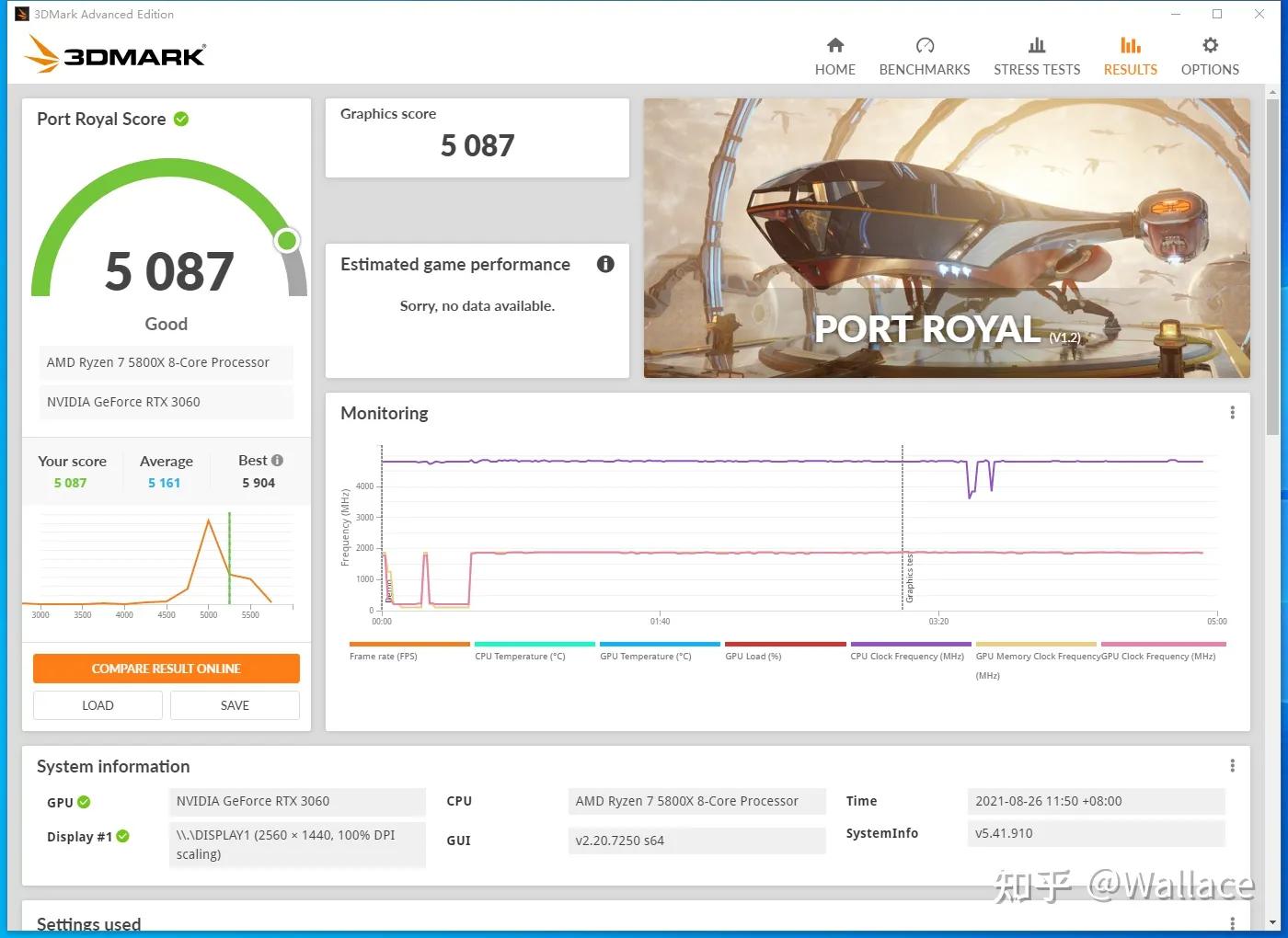Click the Home icon in the navigation bar
This screenshot has height=938, width=1288.
click(834, 44)
